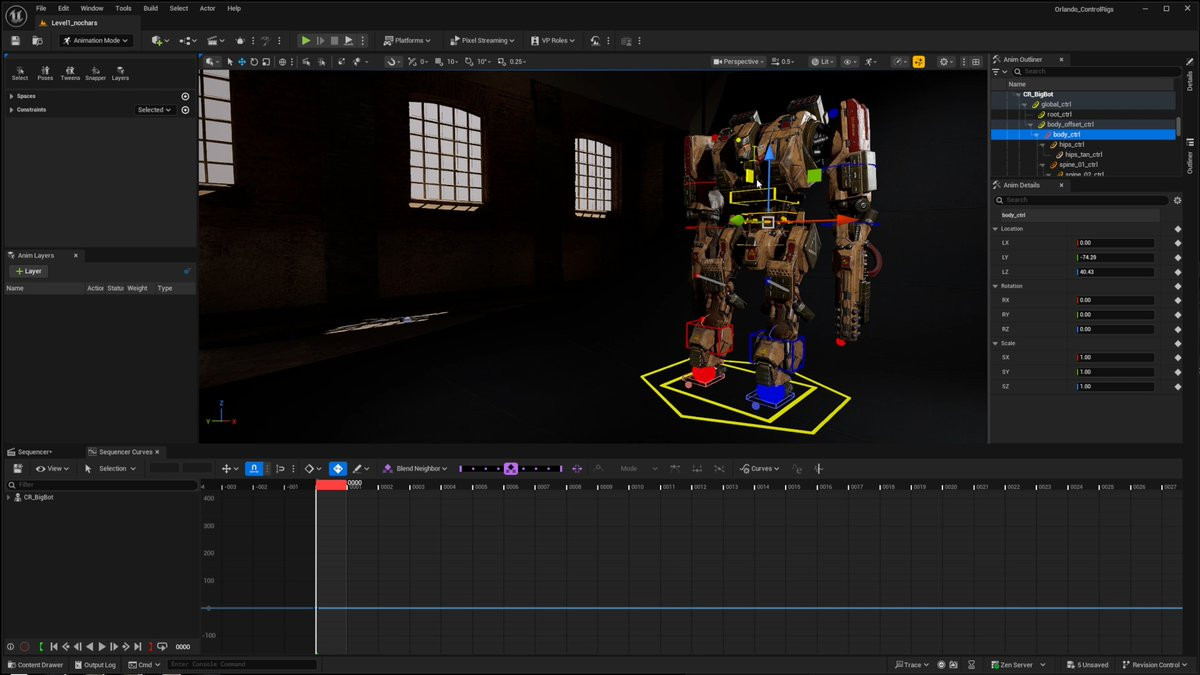Click the Content Drawer button

[35, 665]
